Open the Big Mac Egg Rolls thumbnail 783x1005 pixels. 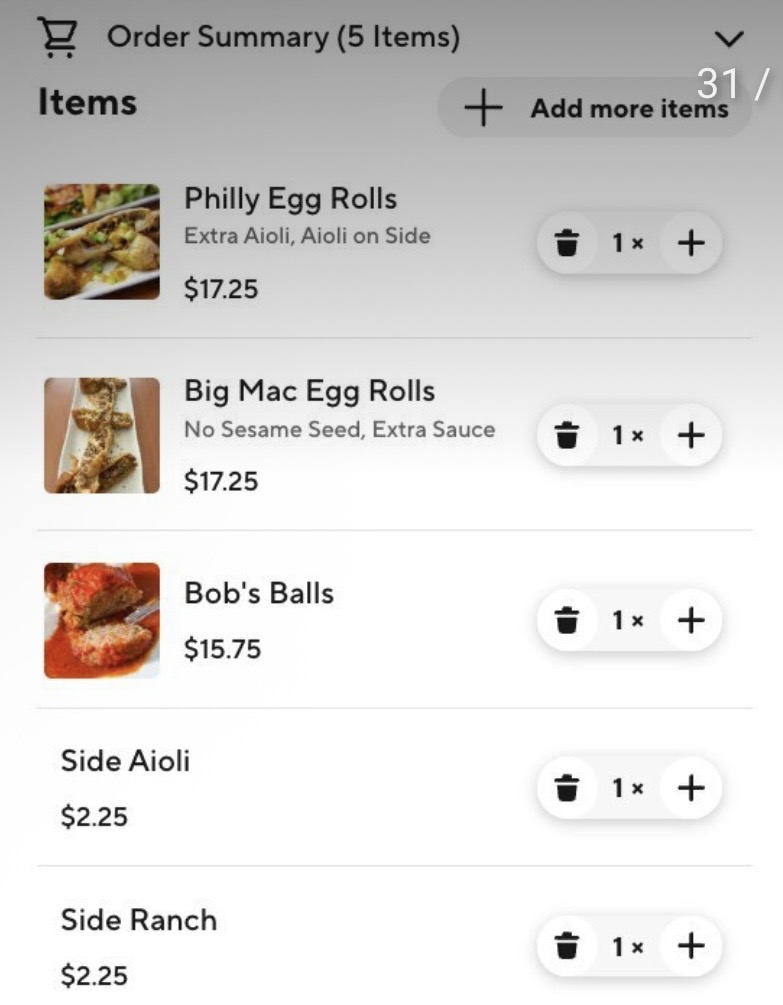pos(102,435)
